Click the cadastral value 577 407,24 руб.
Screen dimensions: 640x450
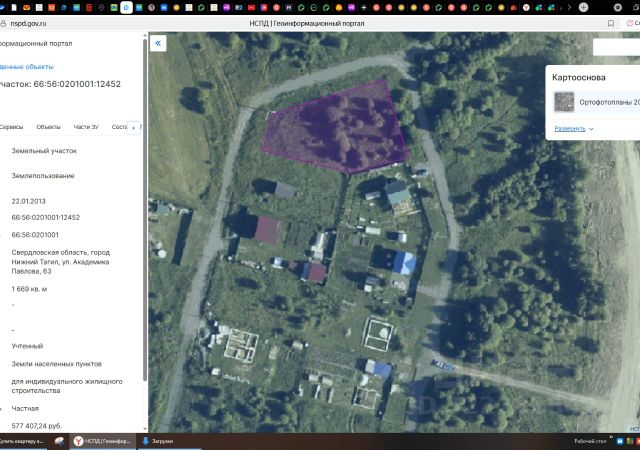click(x=37, y=426)
